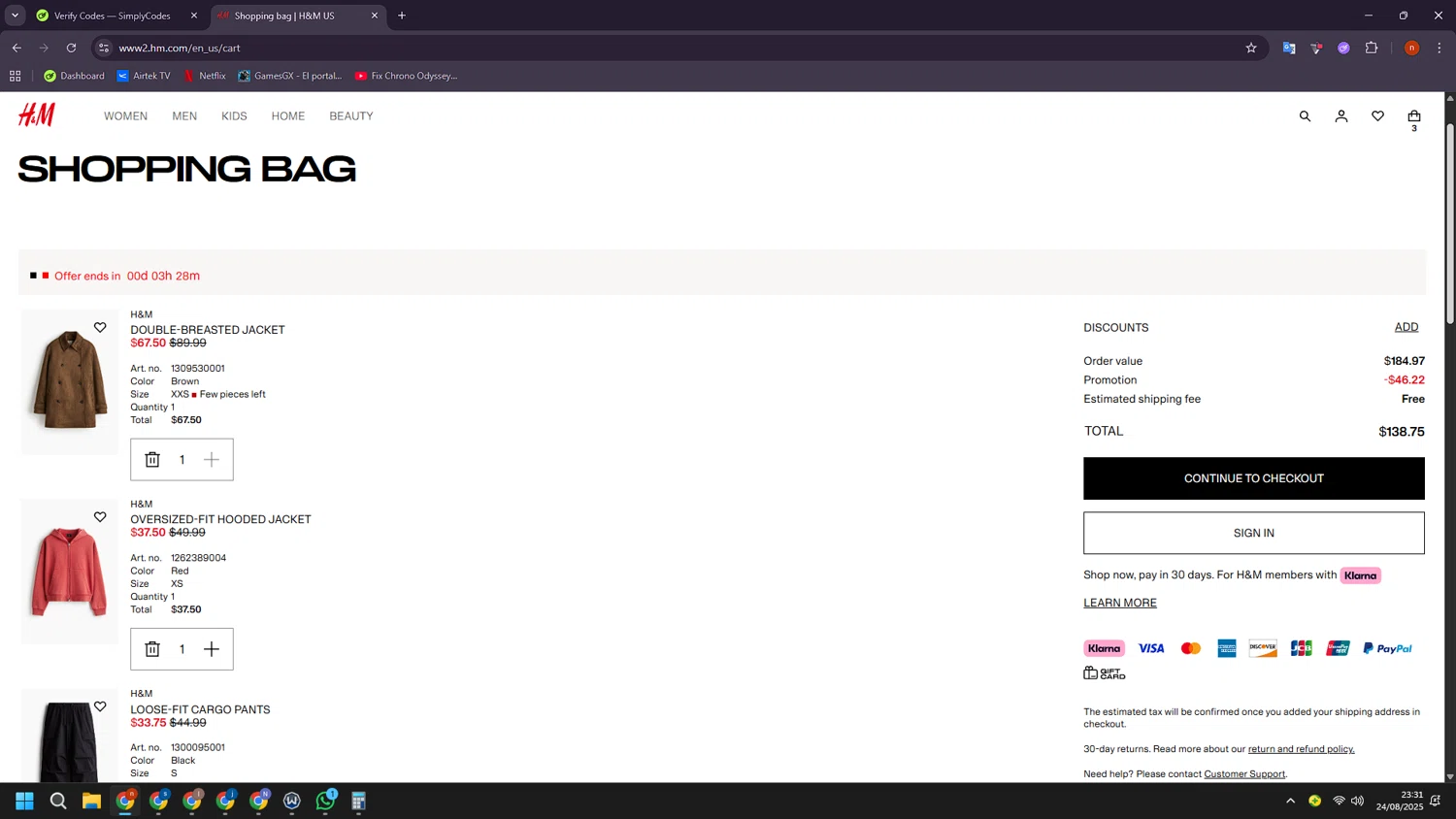Open browser extensions puzzle icon
This screenshot has height=819, width=1456.
(1372, 48)
